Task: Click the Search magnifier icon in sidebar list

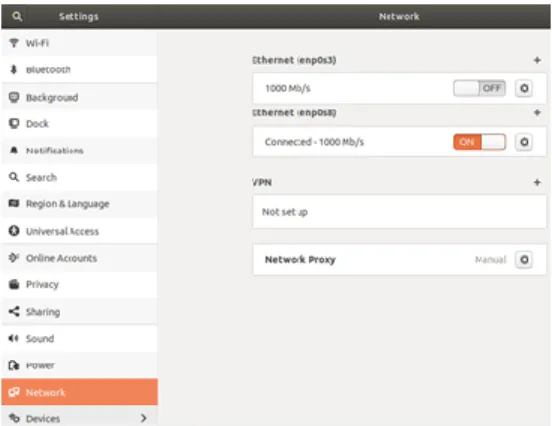Action: coord(14,177)
